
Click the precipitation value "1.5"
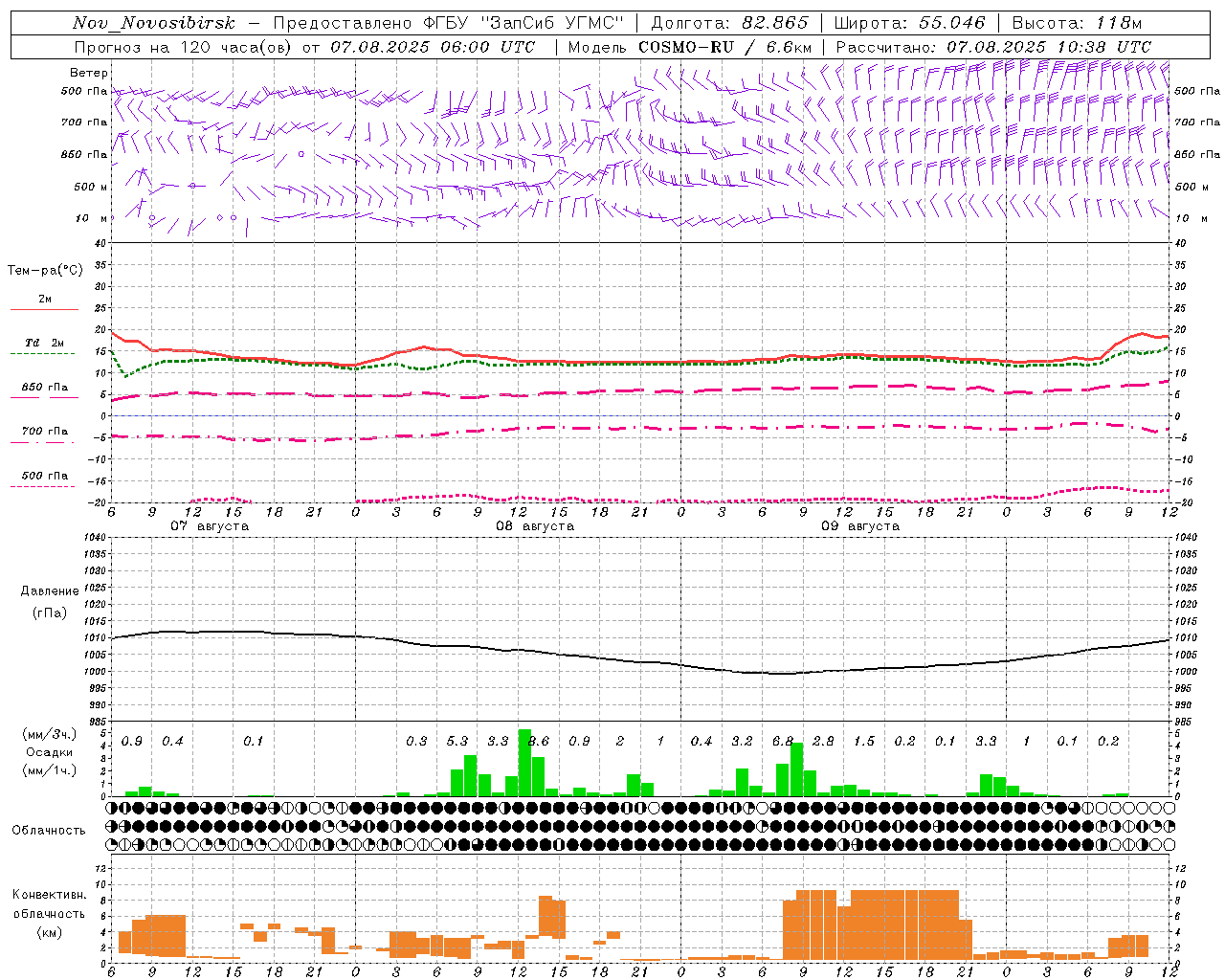[x=864, y=741]
